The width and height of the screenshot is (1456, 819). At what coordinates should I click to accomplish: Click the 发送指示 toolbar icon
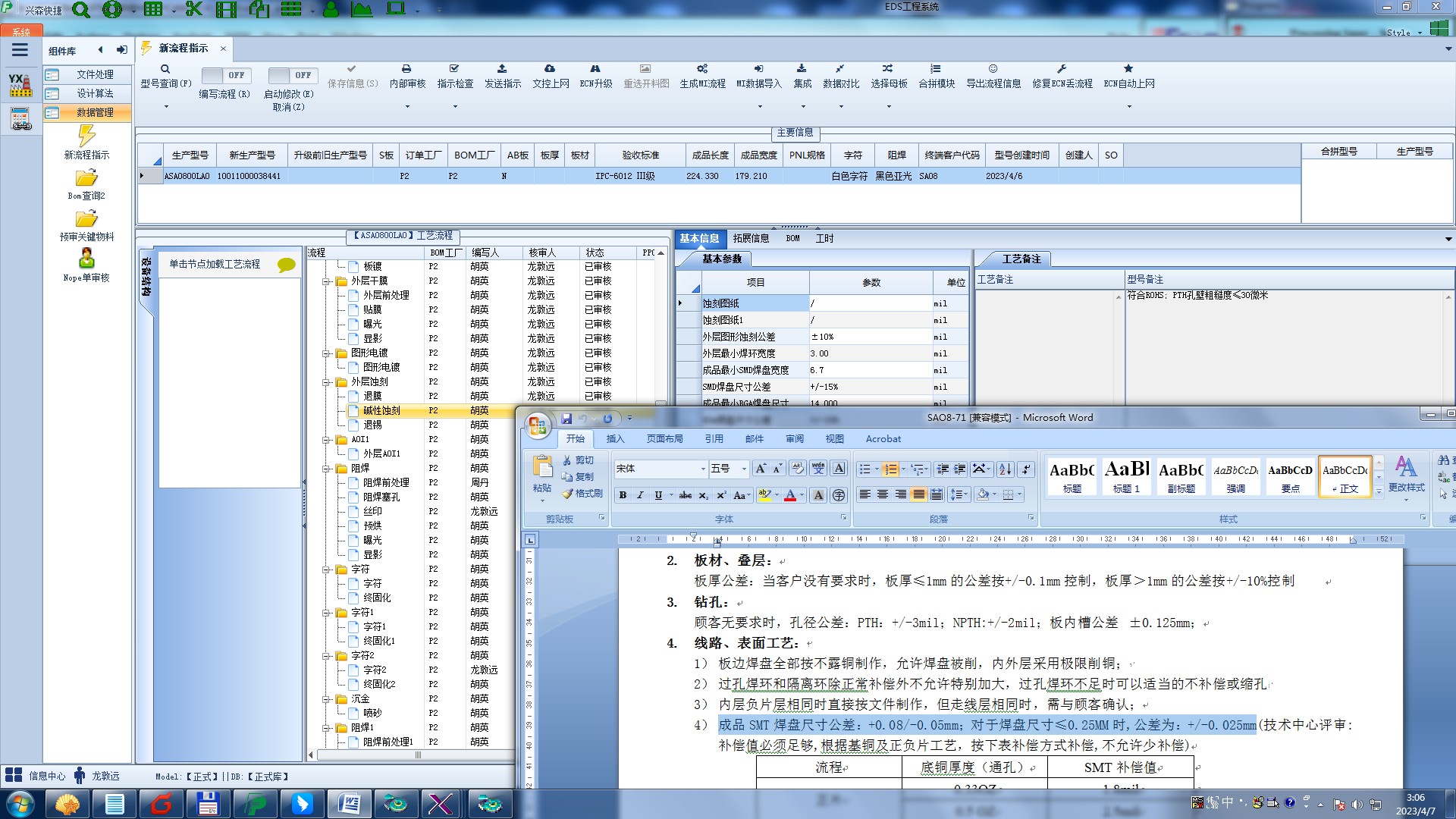502,69
